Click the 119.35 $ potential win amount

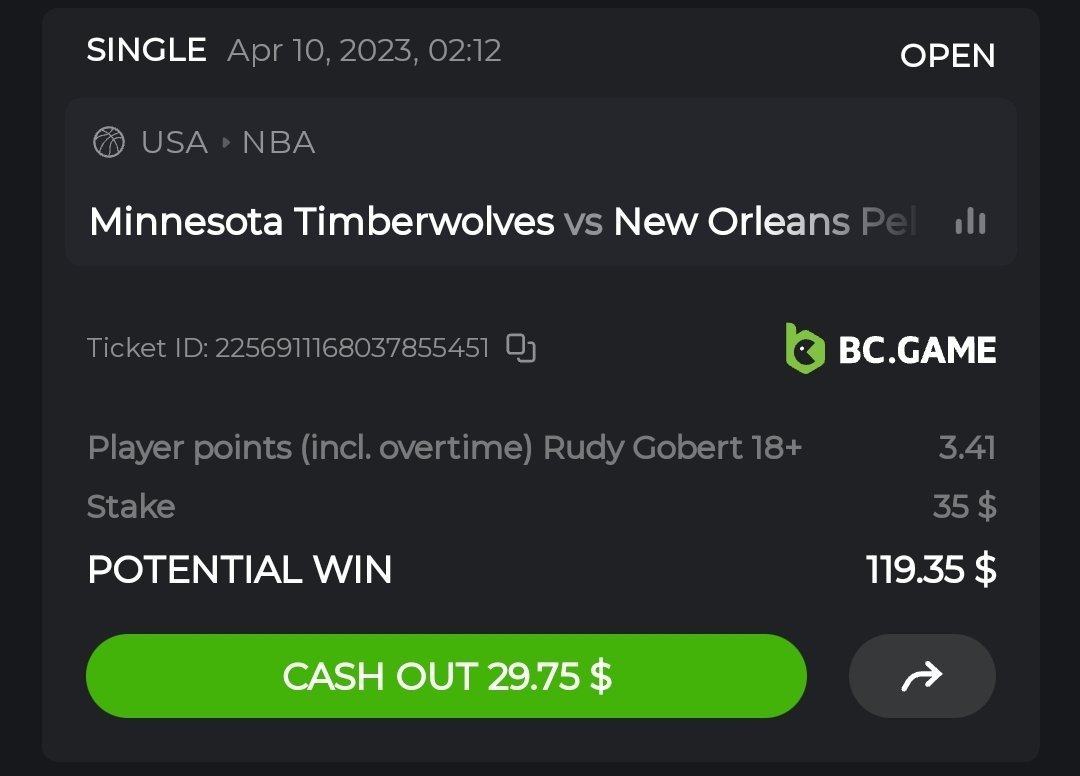[x=931, y=569]
